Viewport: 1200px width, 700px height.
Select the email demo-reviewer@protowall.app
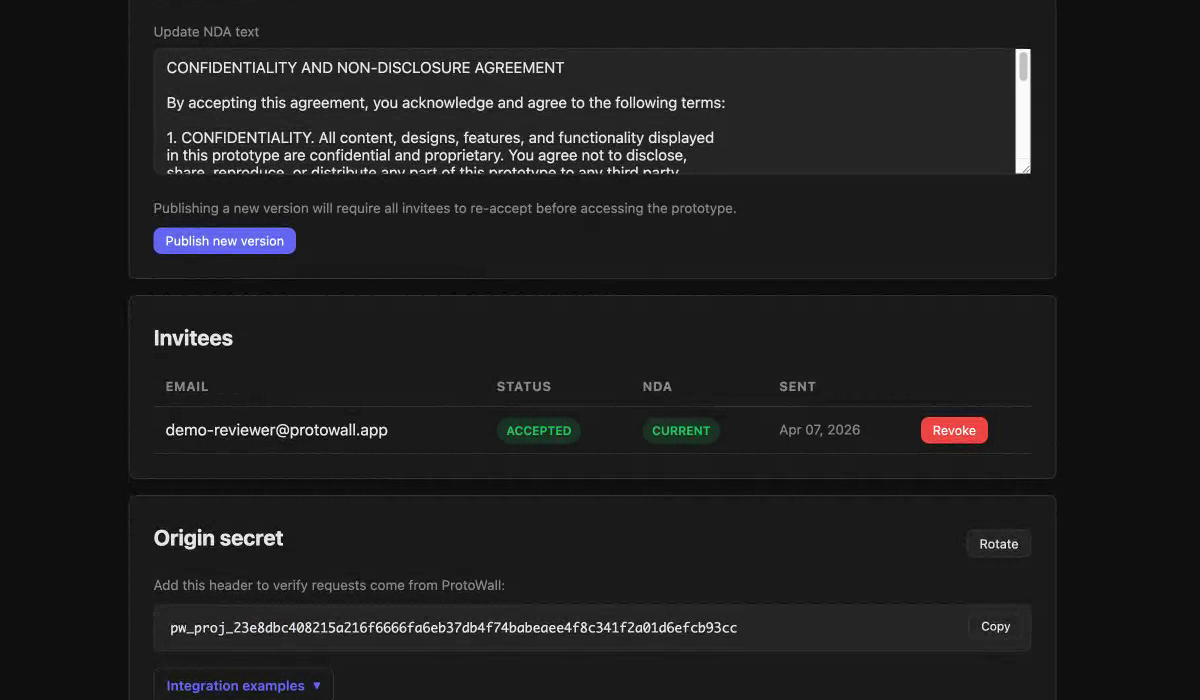pyautogui.click(x=277, y=429)
